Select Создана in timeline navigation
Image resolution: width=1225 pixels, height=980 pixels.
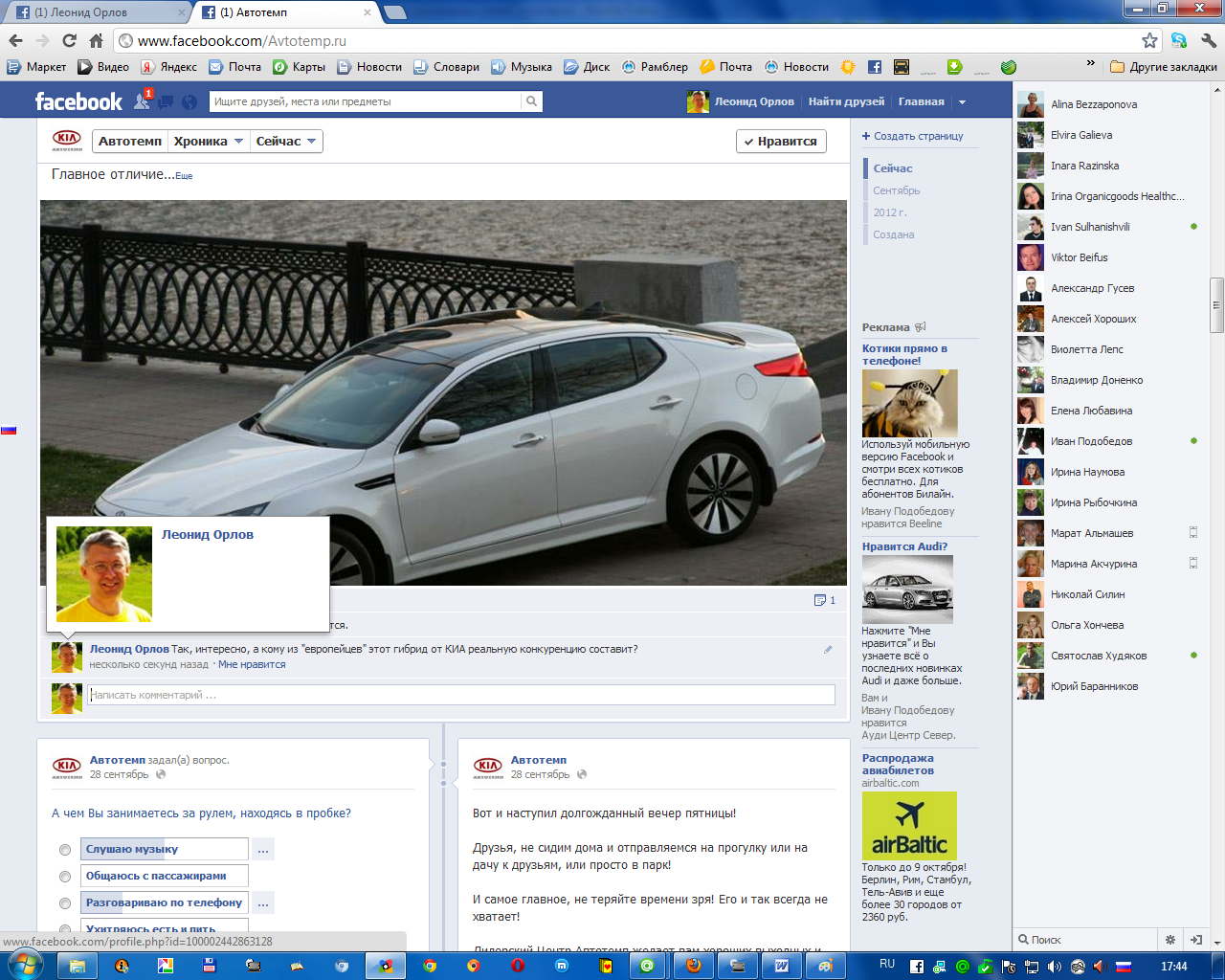coord(894,234)
